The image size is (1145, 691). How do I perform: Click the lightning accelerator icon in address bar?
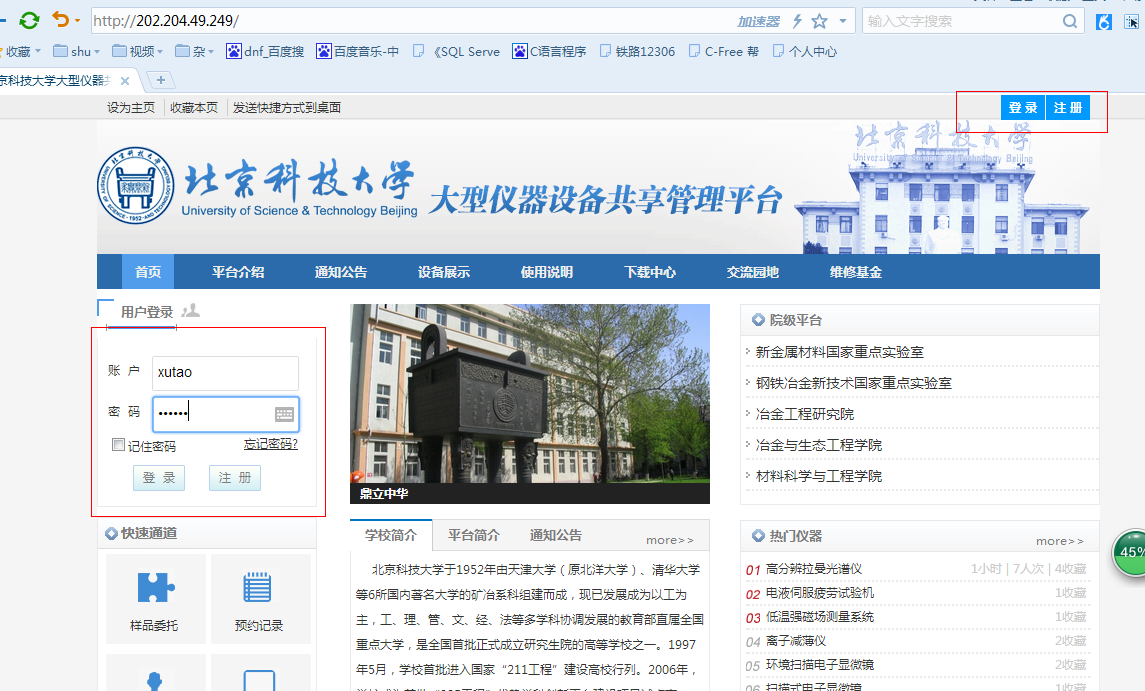point(797,21)
